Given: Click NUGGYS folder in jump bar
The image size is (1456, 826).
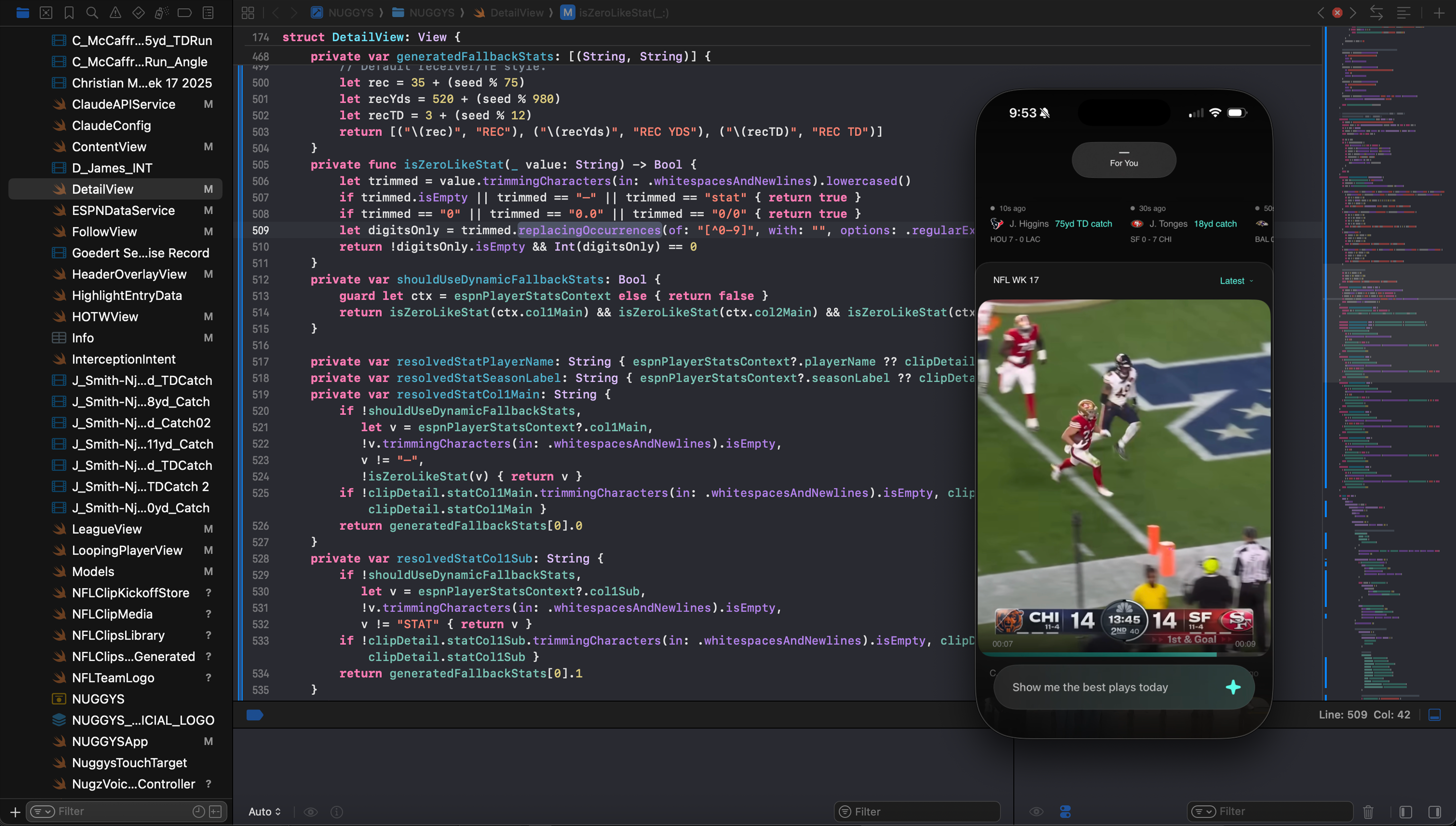Looking at the screenshot, I should click(423, 12).
